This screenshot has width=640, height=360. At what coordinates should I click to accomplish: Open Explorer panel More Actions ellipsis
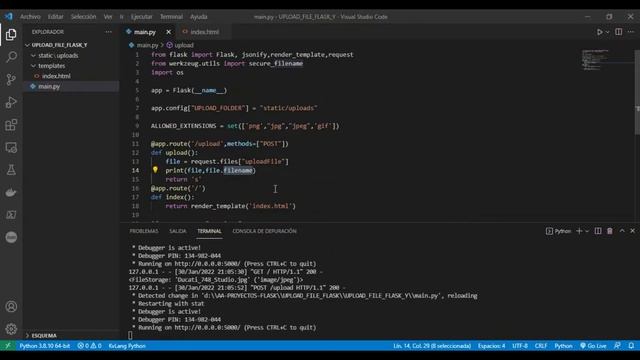point(108,32)
